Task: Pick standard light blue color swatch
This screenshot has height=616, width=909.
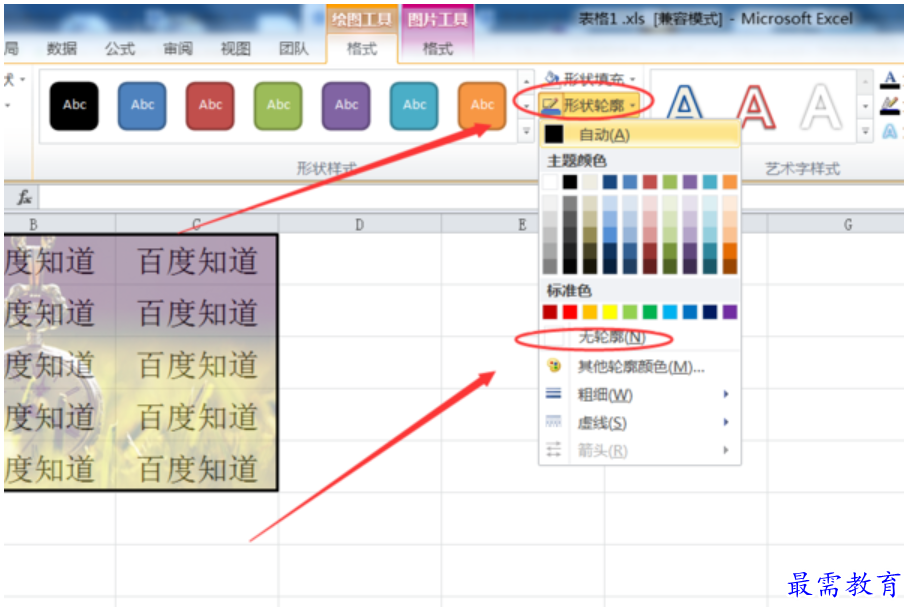Action: coord(670,312)
